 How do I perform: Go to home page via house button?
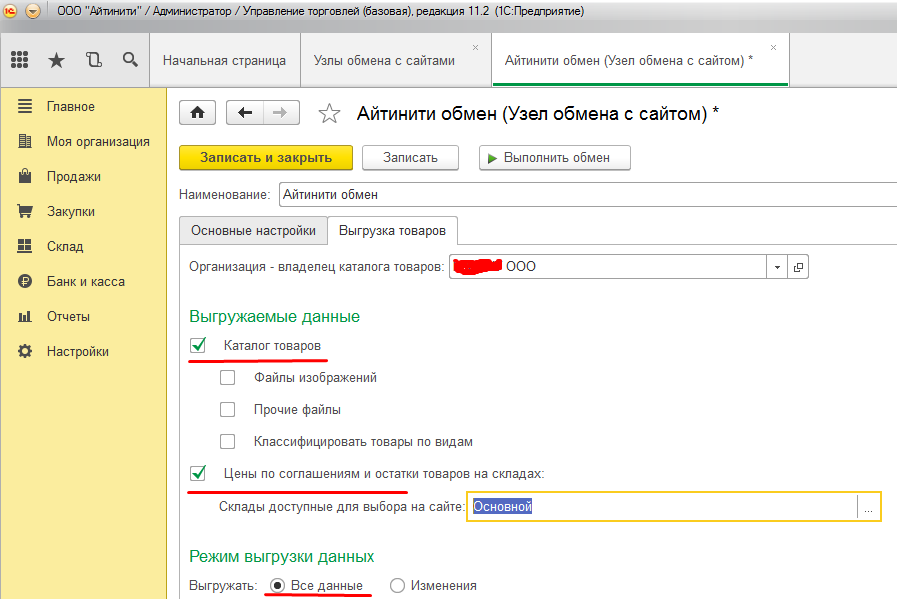click(x=197, y=112)
